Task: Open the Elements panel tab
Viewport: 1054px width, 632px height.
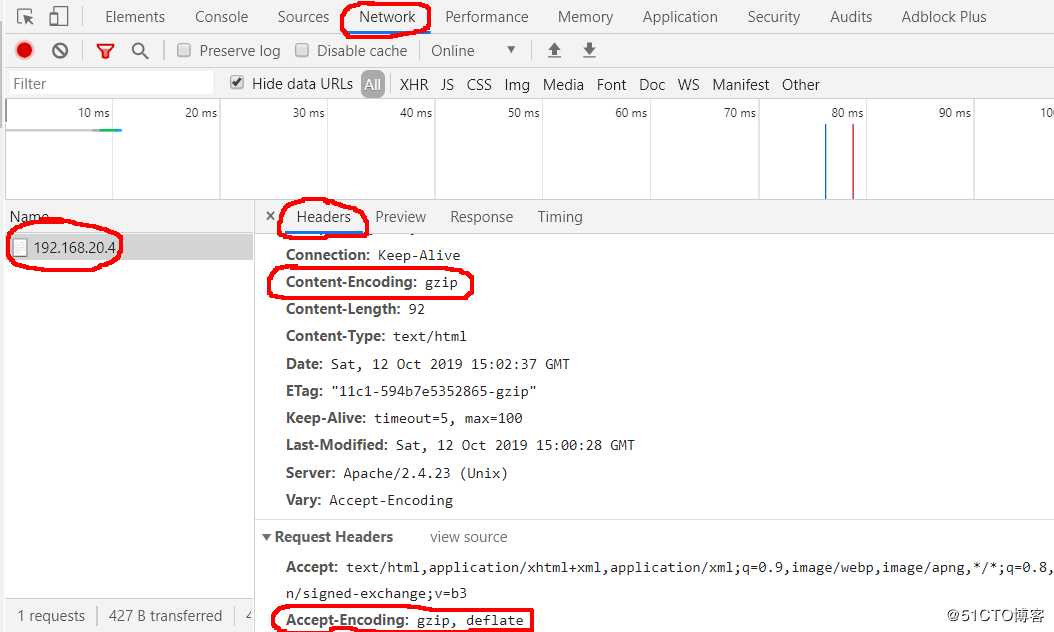Action: [135, 17]
